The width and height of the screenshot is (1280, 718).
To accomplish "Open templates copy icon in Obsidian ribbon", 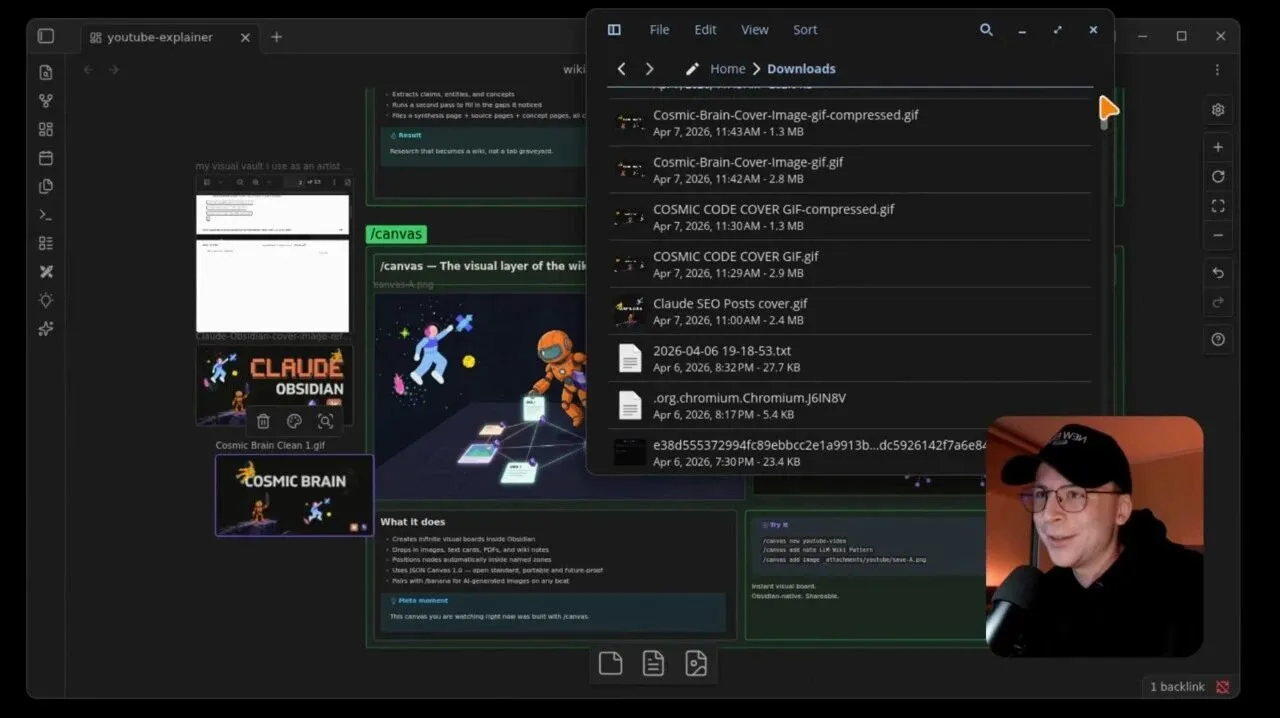I will coord(46,186).
